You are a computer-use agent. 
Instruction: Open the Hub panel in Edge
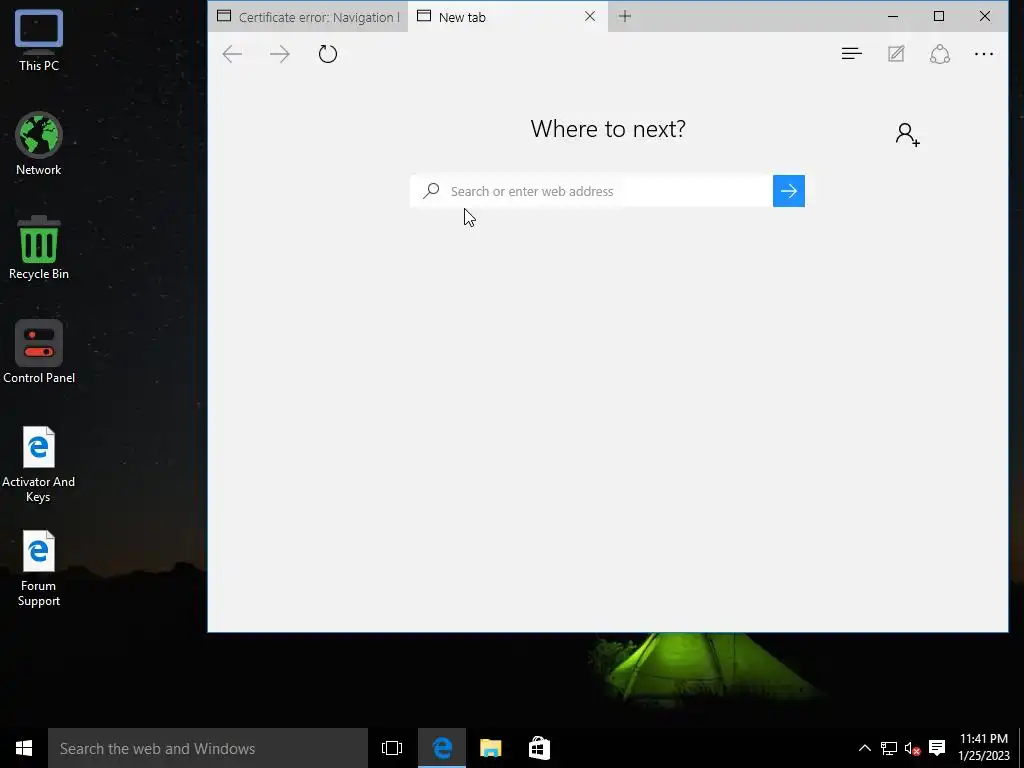pos(852,54)
